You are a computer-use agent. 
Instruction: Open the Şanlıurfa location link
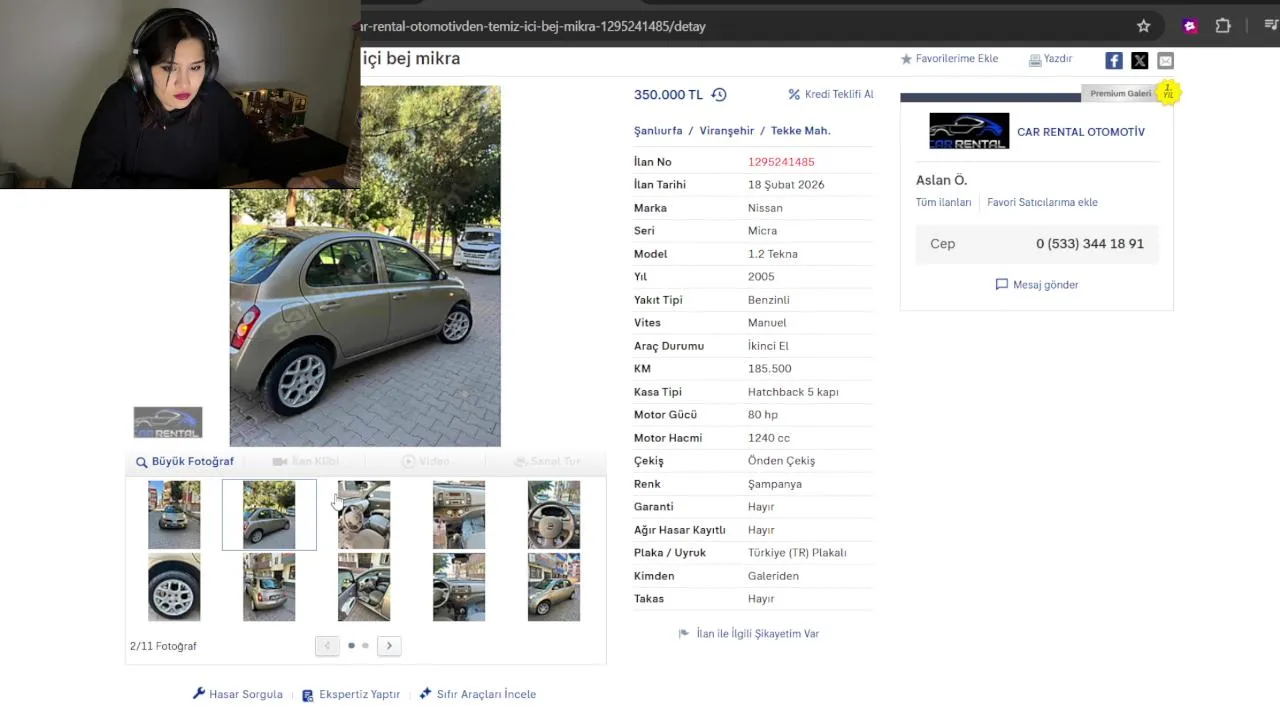point(658,131)
